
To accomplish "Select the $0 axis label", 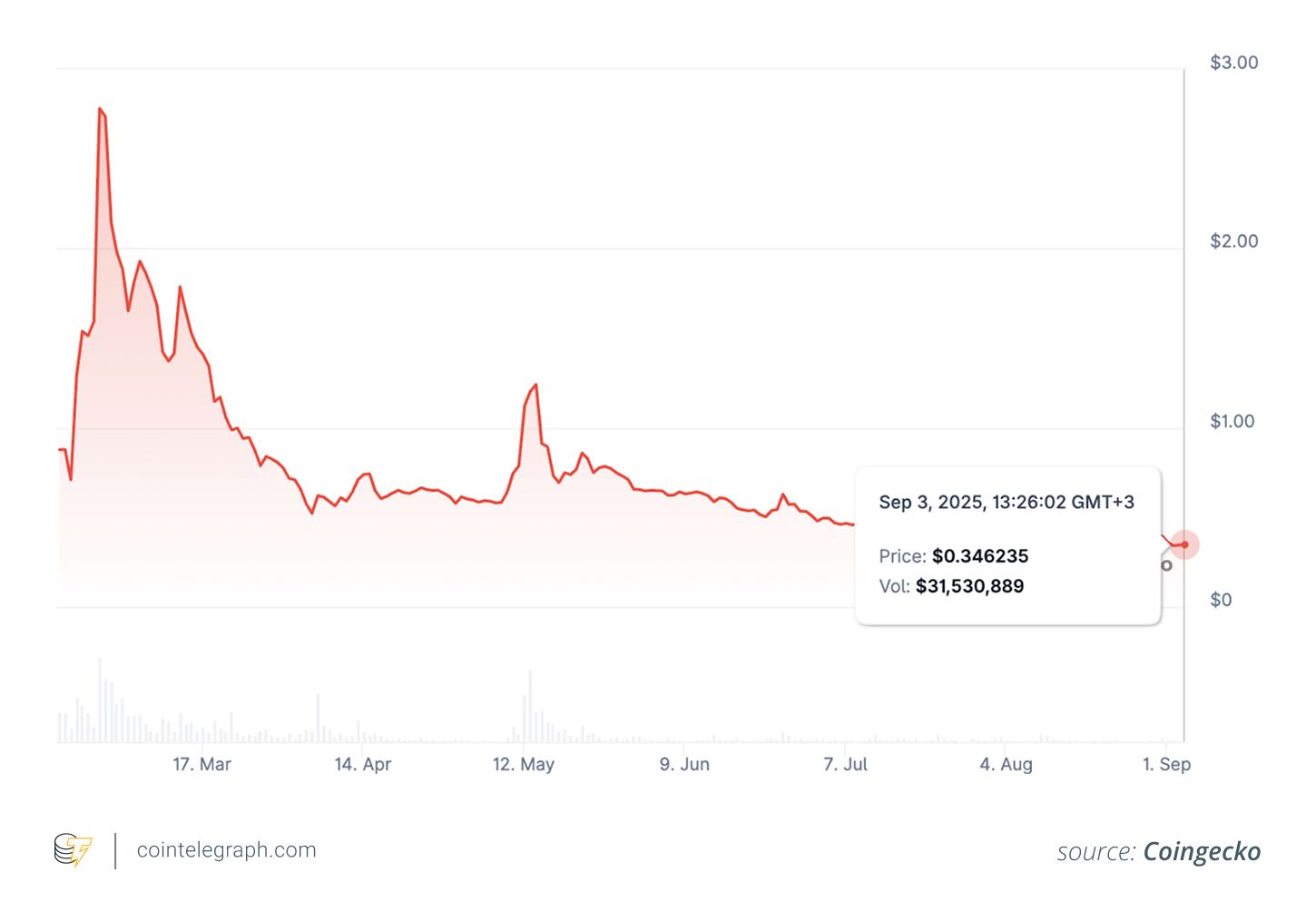I will pos(1221,599).
